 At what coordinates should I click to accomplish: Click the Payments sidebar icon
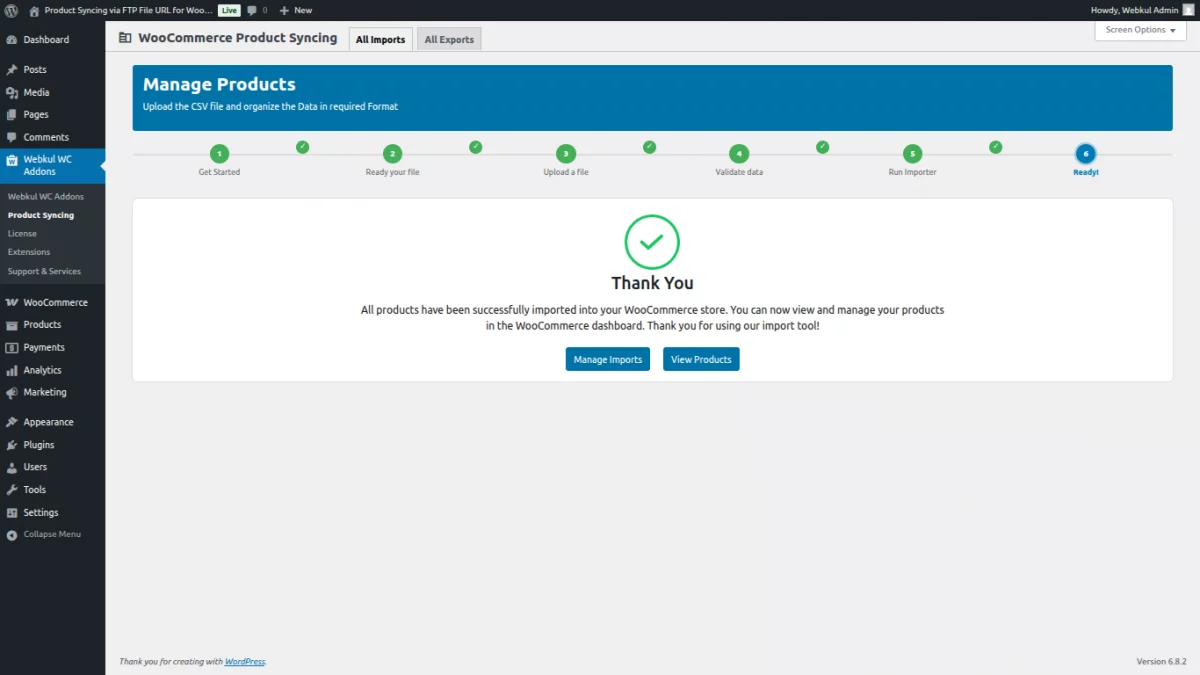pyautogui.click(x=14, y=347)
